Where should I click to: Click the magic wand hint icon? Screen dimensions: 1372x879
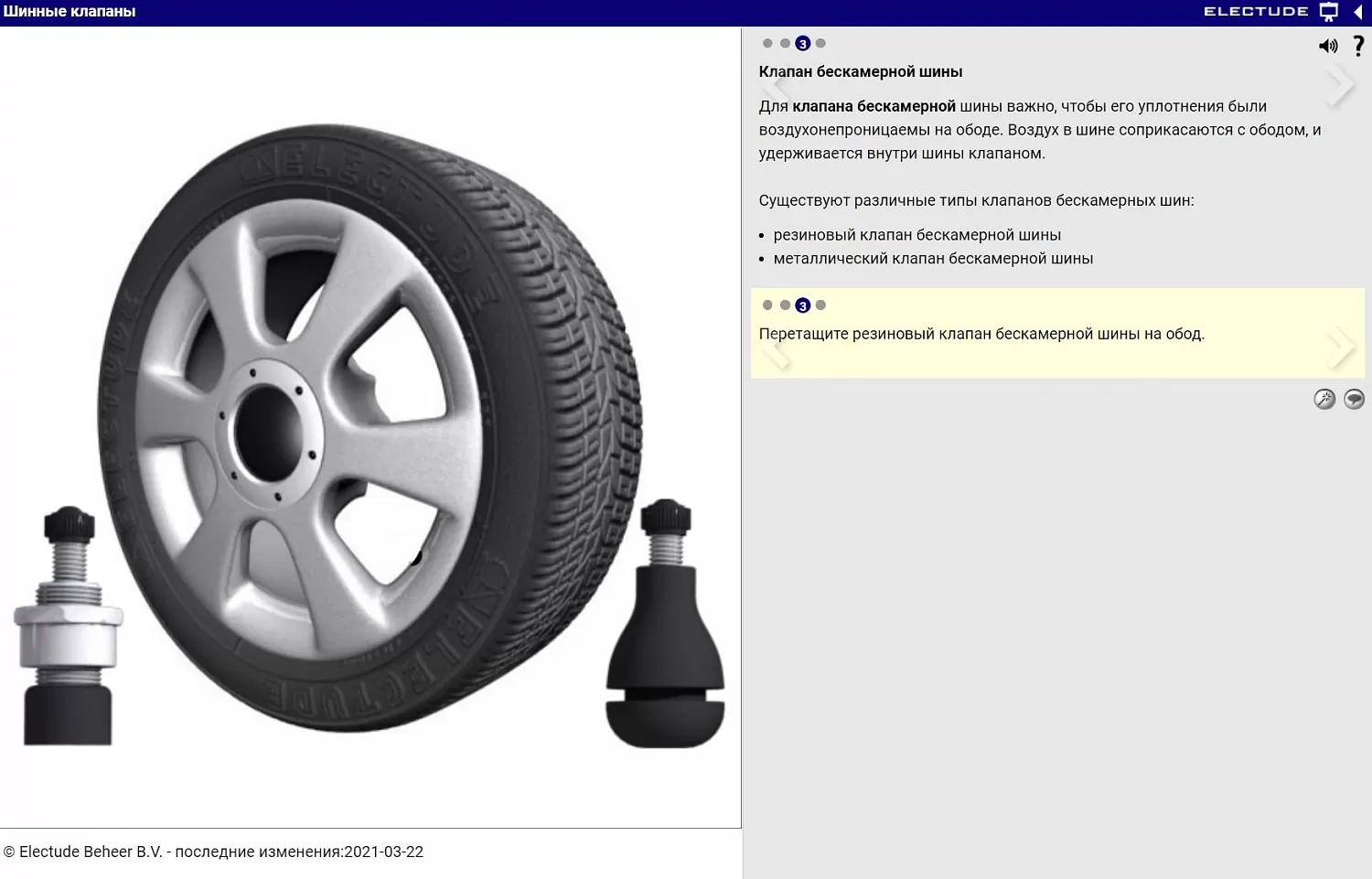tap(1324, 399)
